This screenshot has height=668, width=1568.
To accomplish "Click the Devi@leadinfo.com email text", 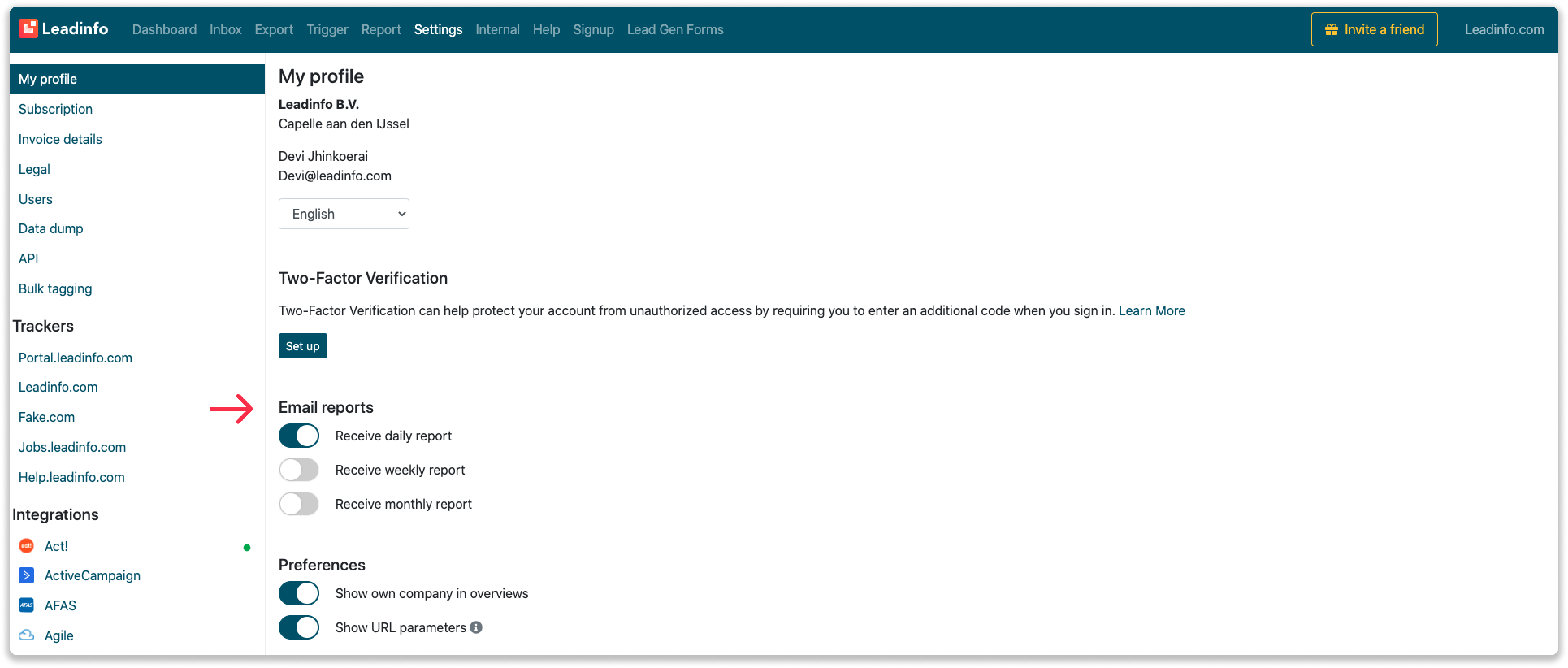I will click(335, 176).
